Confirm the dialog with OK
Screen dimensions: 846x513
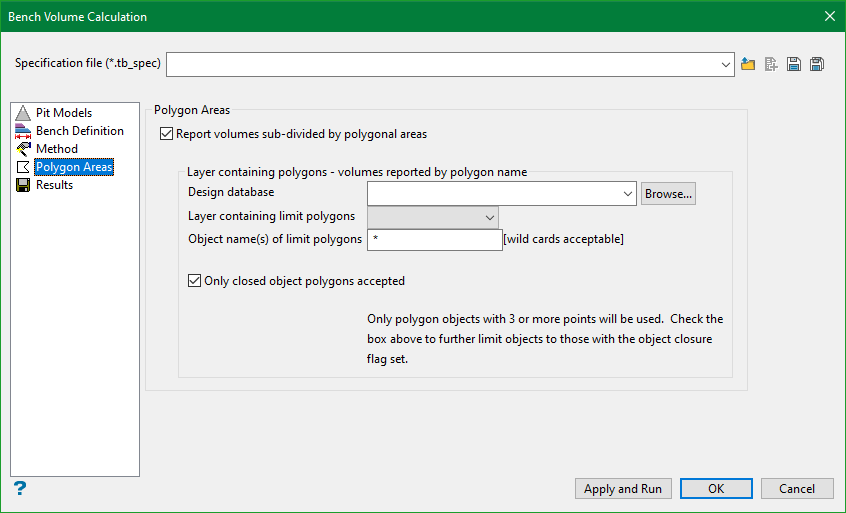coord(716,489)
